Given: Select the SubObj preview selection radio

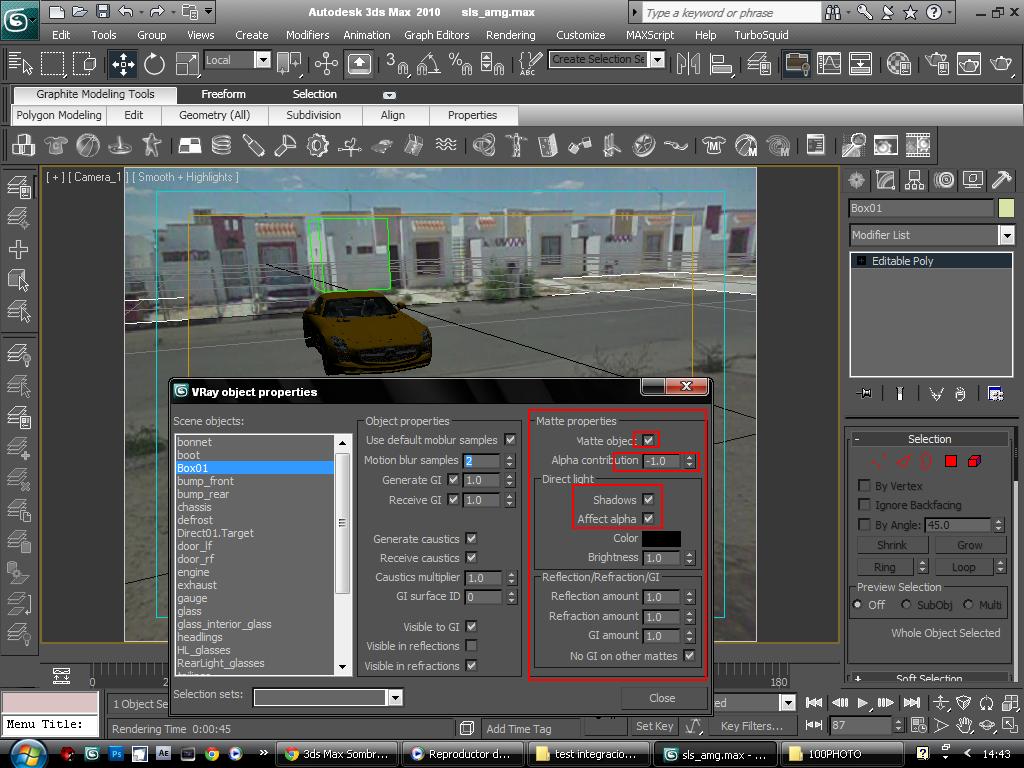Looking at the screenshot, I should pos(906,605).
